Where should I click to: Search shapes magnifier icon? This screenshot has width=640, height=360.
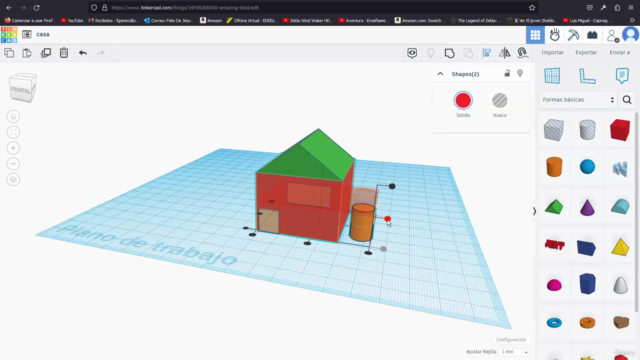627,100
